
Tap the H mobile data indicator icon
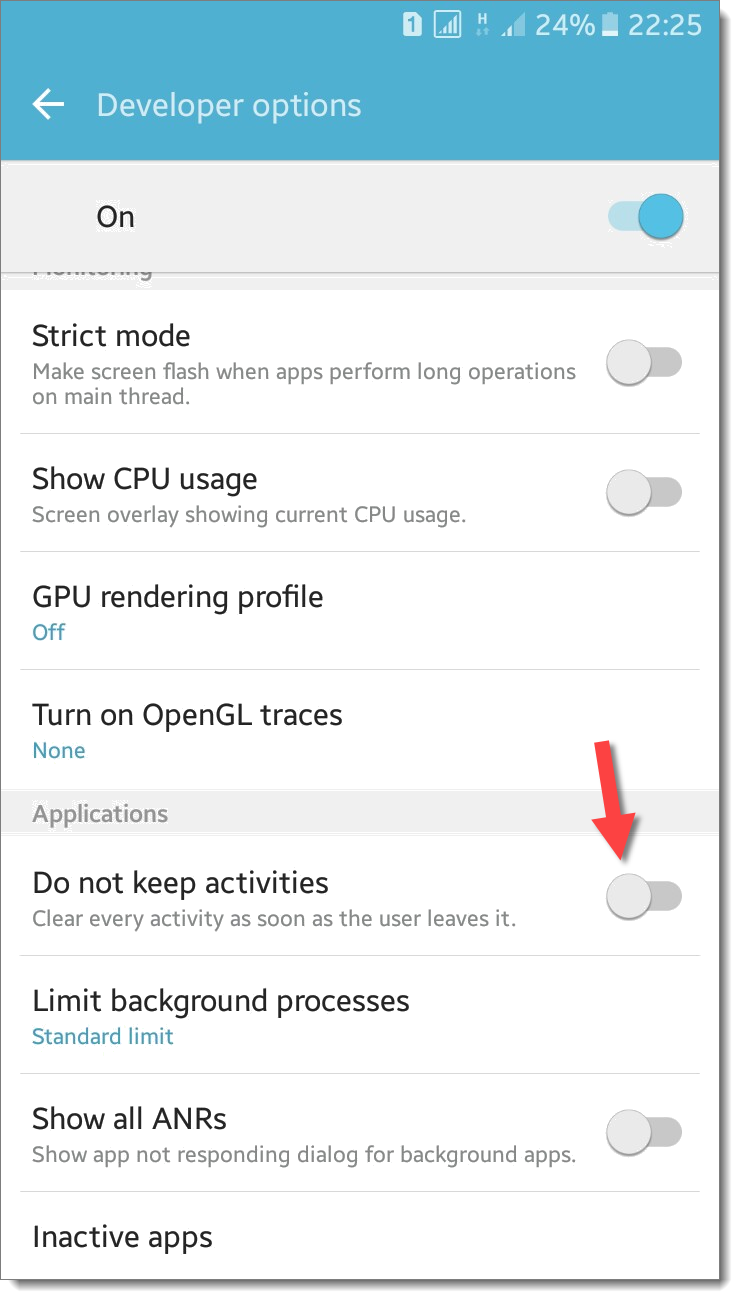point(483,25)
